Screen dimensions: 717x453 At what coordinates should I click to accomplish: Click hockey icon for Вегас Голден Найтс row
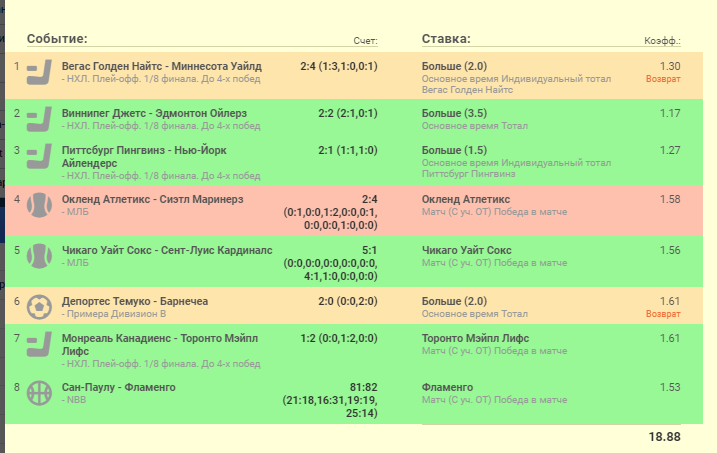tap(39, 72)
